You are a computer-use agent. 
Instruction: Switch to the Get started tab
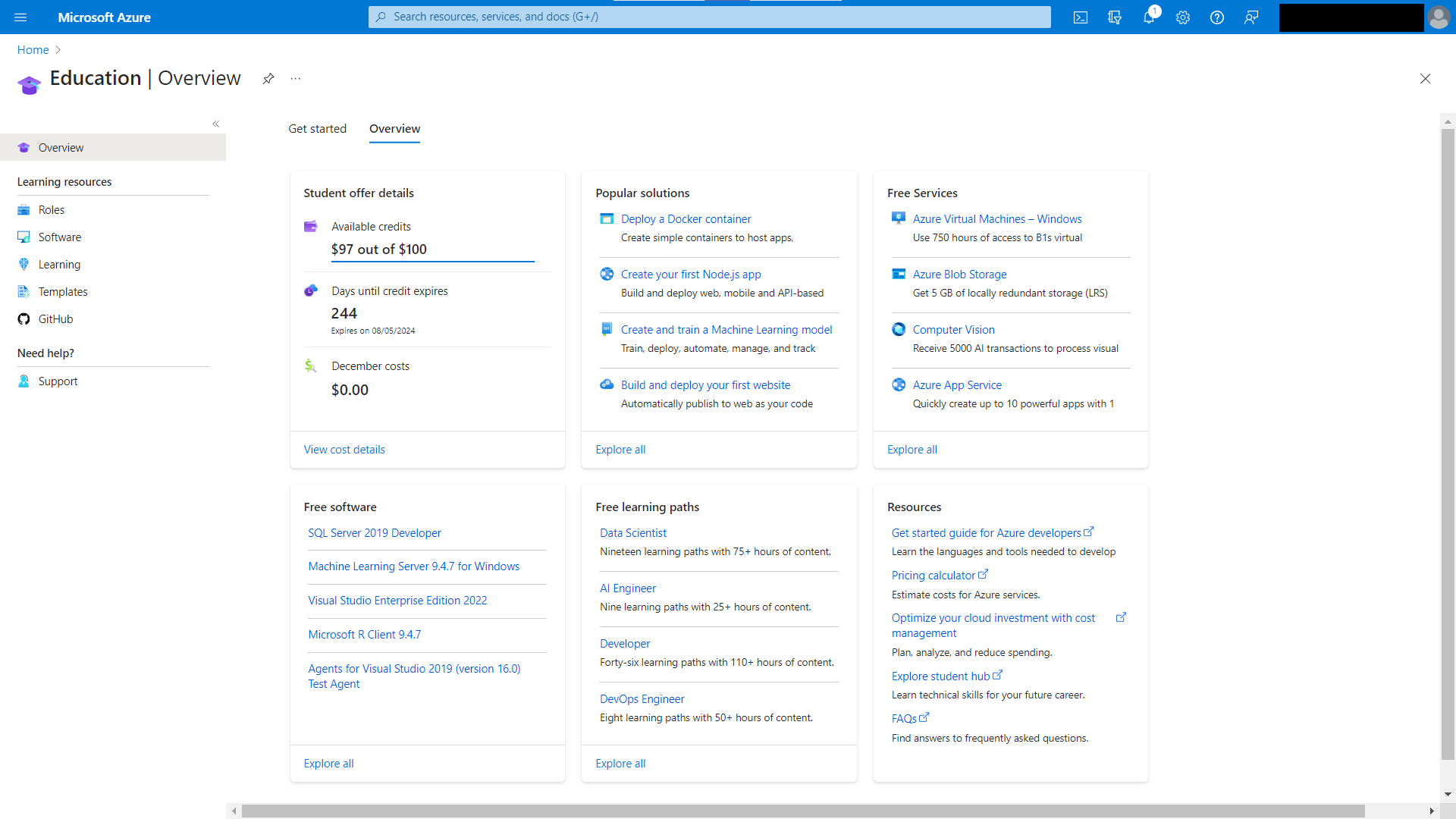[317, 129]
